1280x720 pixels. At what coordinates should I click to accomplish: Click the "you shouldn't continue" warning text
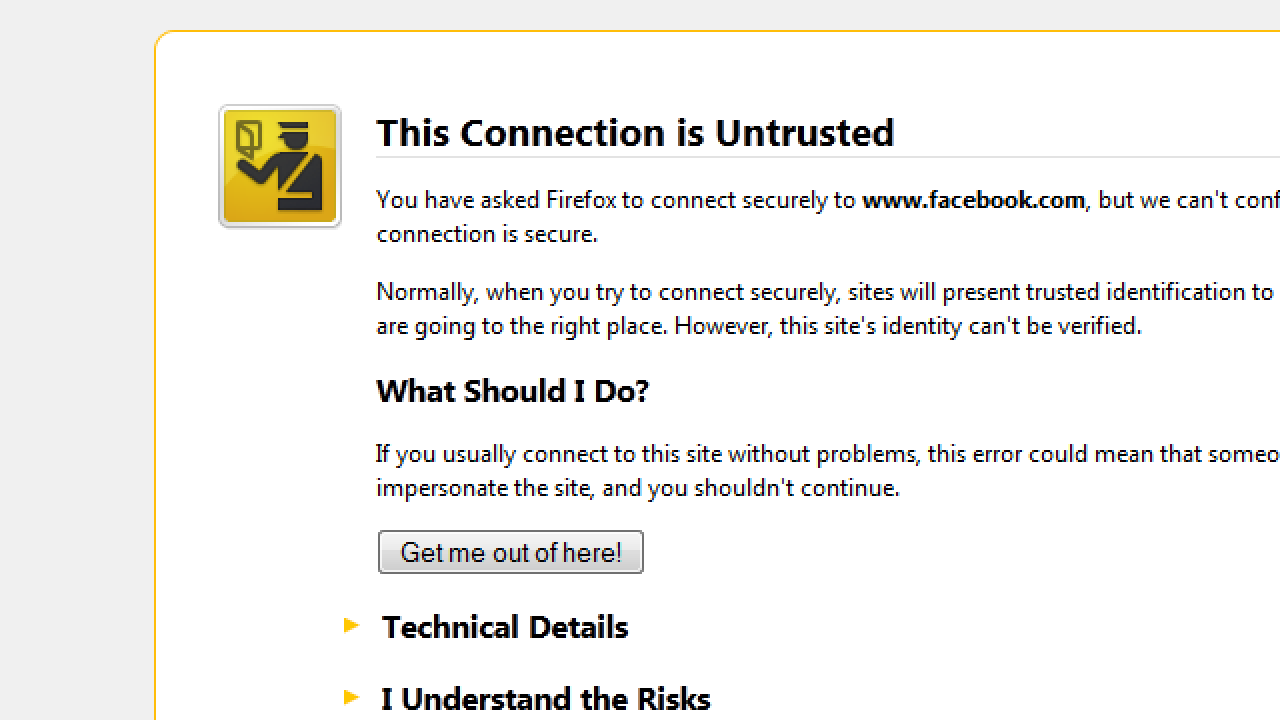(x=773, y=488)
